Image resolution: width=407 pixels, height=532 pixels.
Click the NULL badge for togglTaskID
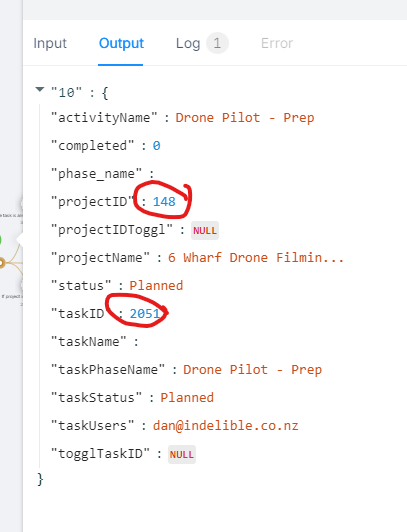pyautogui.click(x=182, y=454)
